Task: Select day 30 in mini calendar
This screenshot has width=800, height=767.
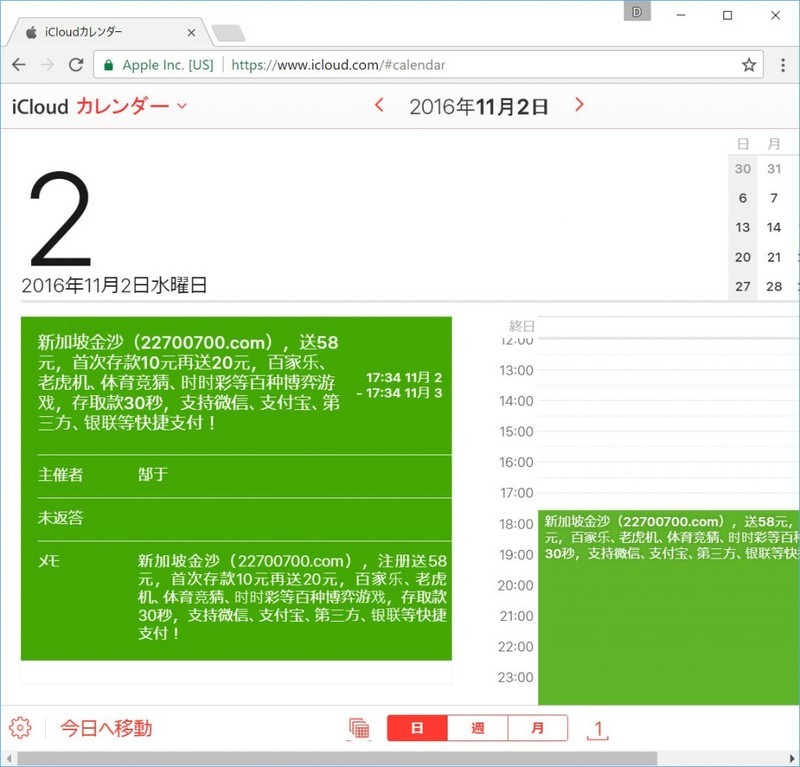Action: tap(743, 169)
